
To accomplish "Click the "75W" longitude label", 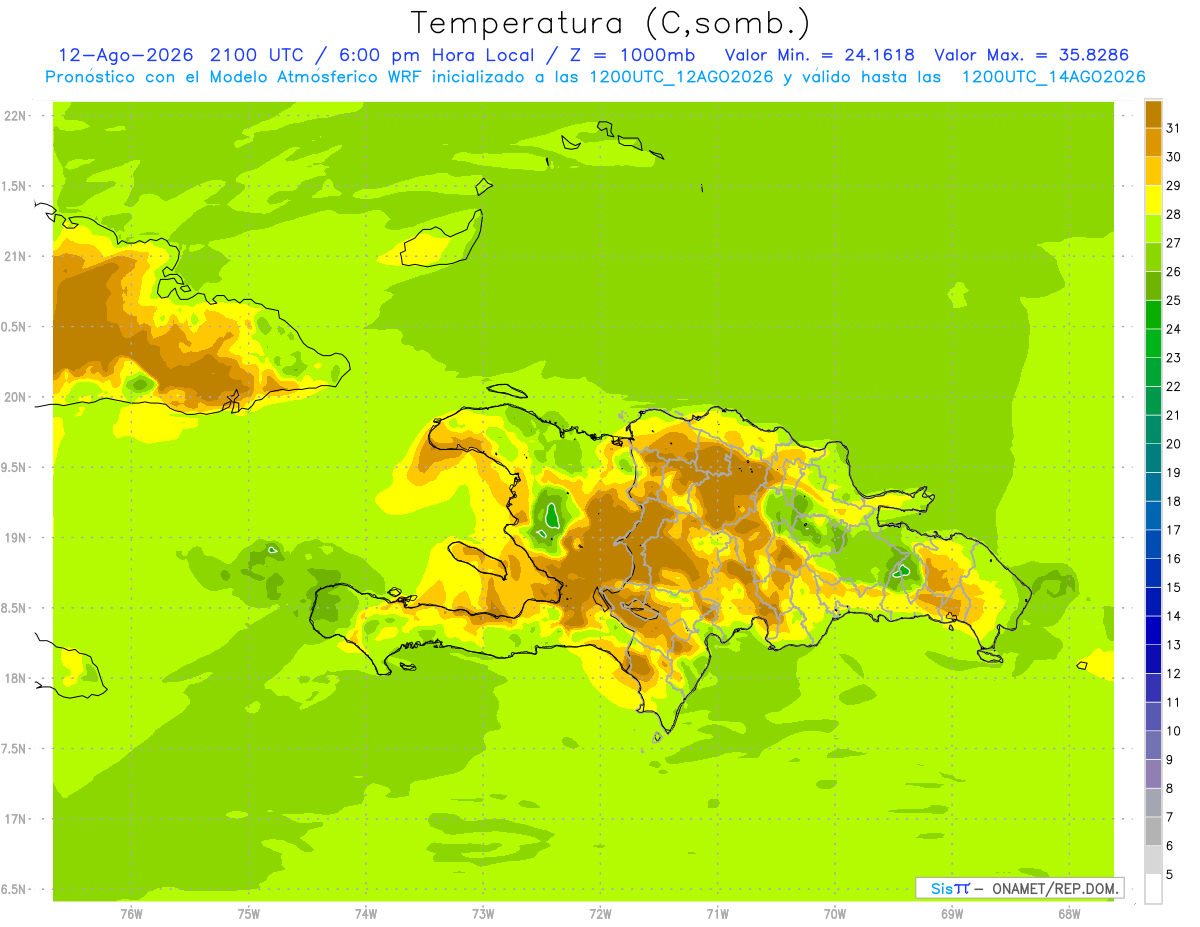I will click(249, 912).
